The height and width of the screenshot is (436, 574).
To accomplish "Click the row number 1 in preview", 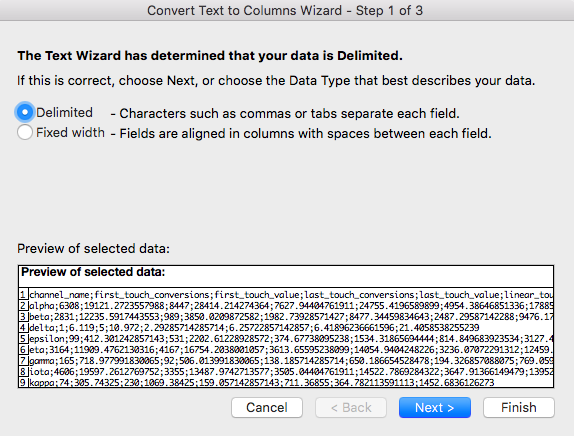I will pos(23,294).
